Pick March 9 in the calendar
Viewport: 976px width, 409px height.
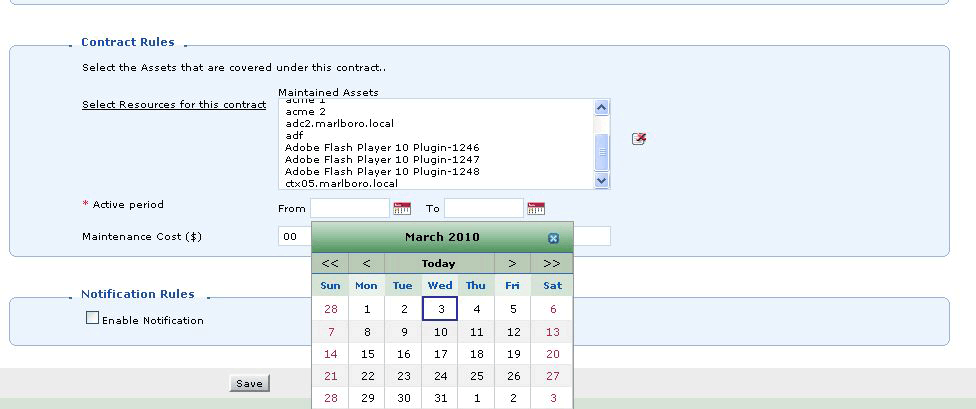click(x=403, y=332)
